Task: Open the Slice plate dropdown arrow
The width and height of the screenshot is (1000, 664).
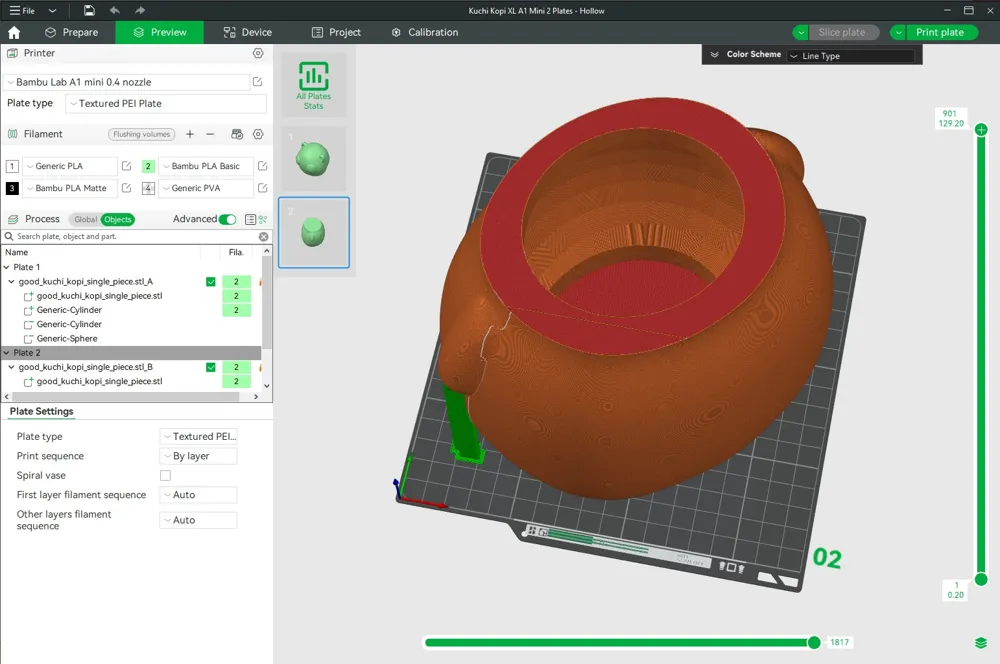Action: point(800,33)
